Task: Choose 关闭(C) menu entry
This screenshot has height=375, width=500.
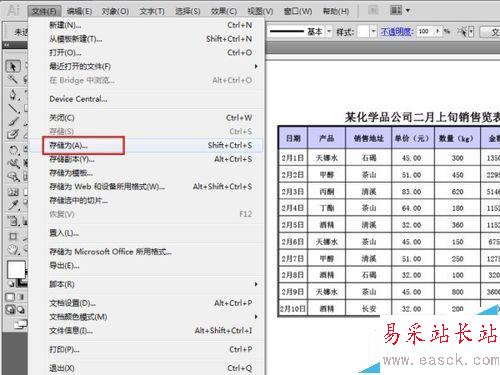Action: coord(146,118)
